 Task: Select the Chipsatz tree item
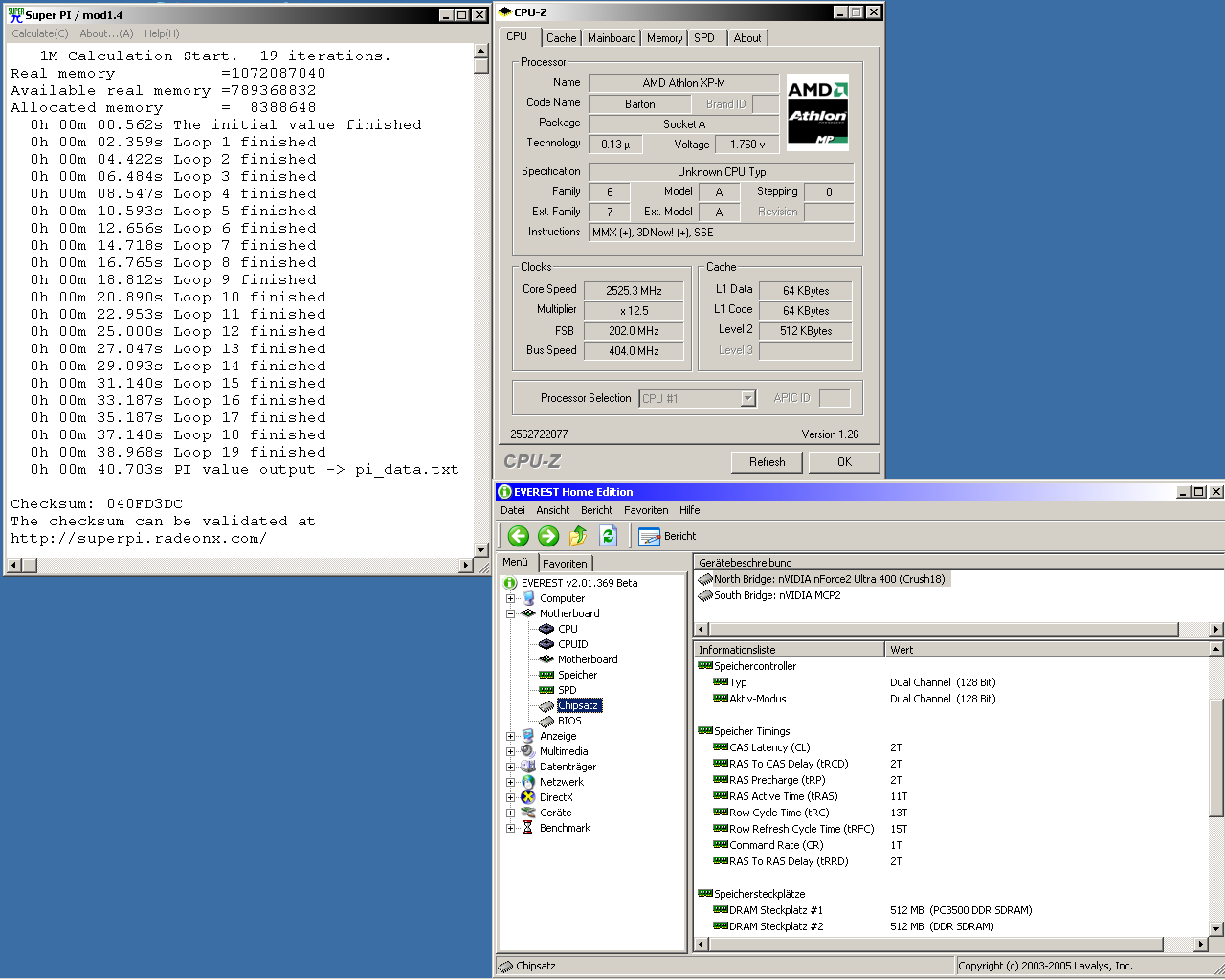579,705
